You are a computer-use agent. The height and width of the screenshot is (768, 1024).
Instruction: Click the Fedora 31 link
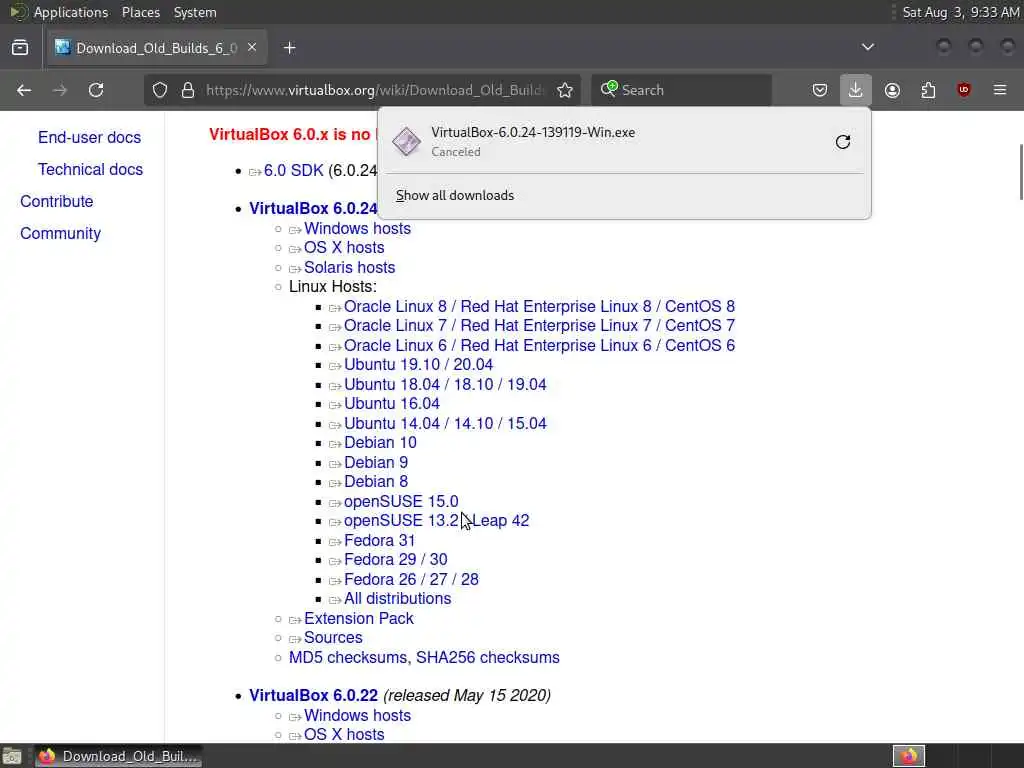click(x=379, y=540)
